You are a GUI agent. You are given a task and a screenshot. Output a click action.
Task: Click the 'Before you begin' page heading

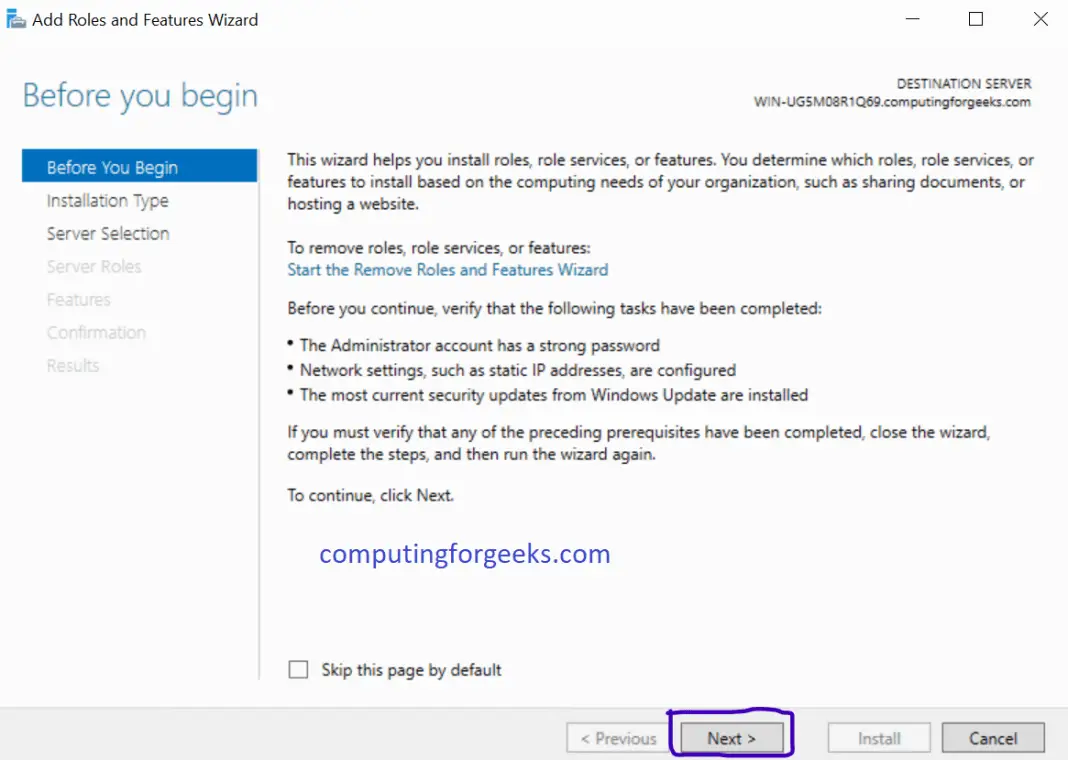(139, 95)
